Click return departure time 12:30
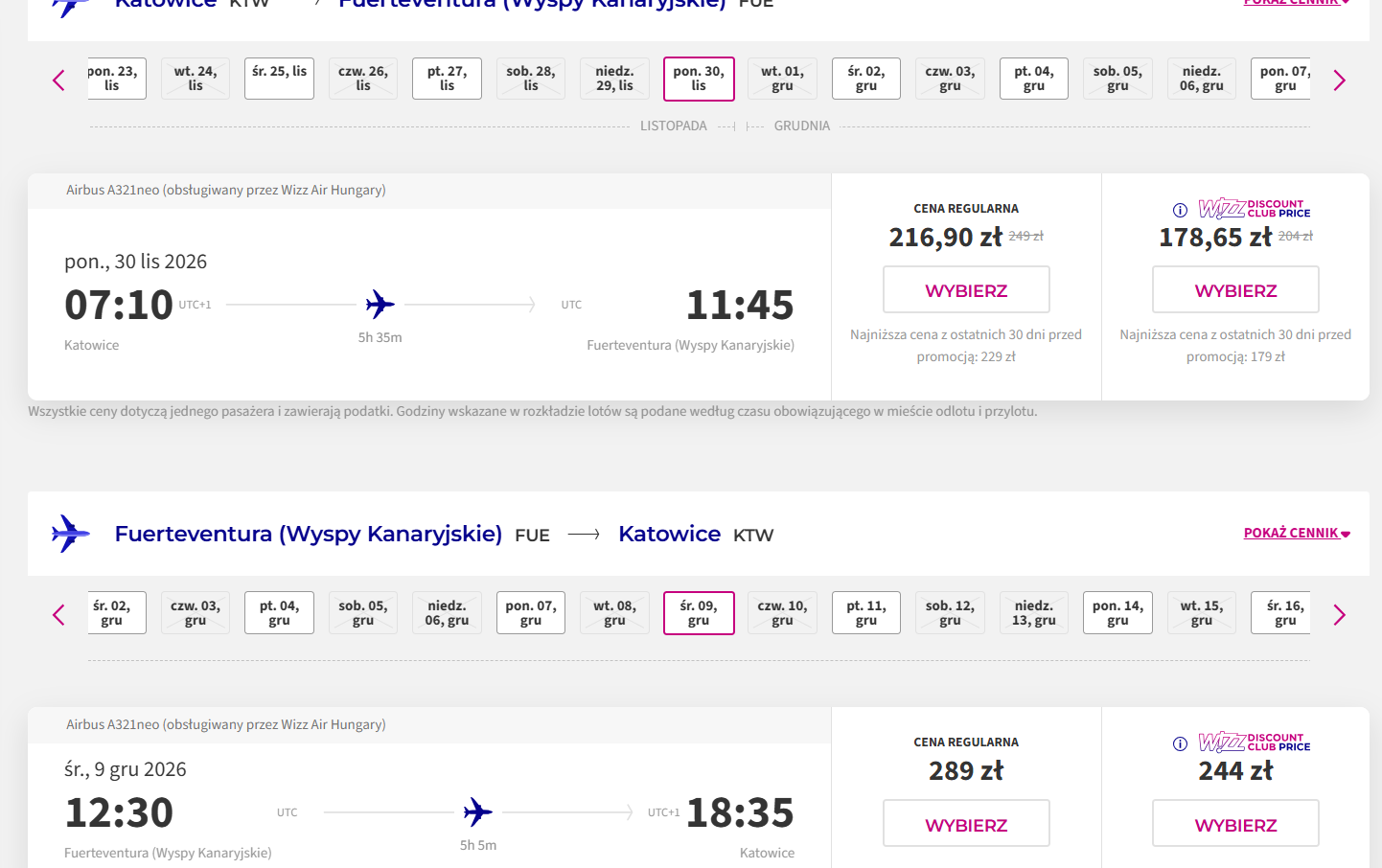The height and width of the screenshot is (868, 1382). point(119,813)
